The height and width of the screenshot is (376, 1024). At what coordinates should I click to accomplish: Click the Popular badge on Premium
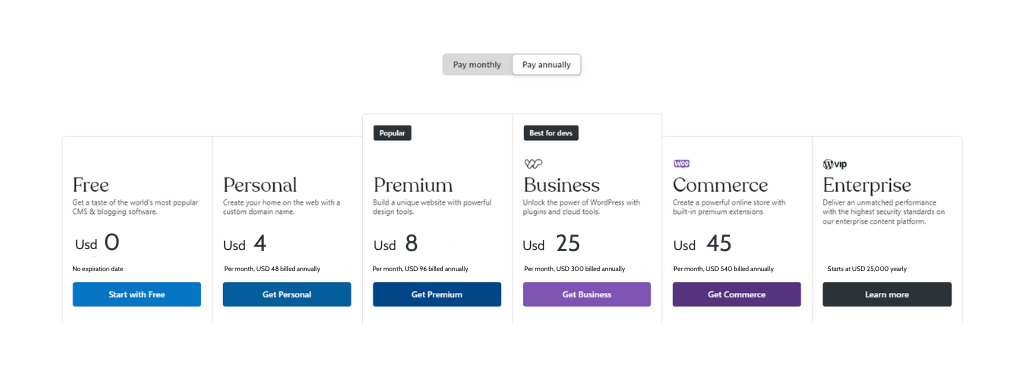pos(392,133)
